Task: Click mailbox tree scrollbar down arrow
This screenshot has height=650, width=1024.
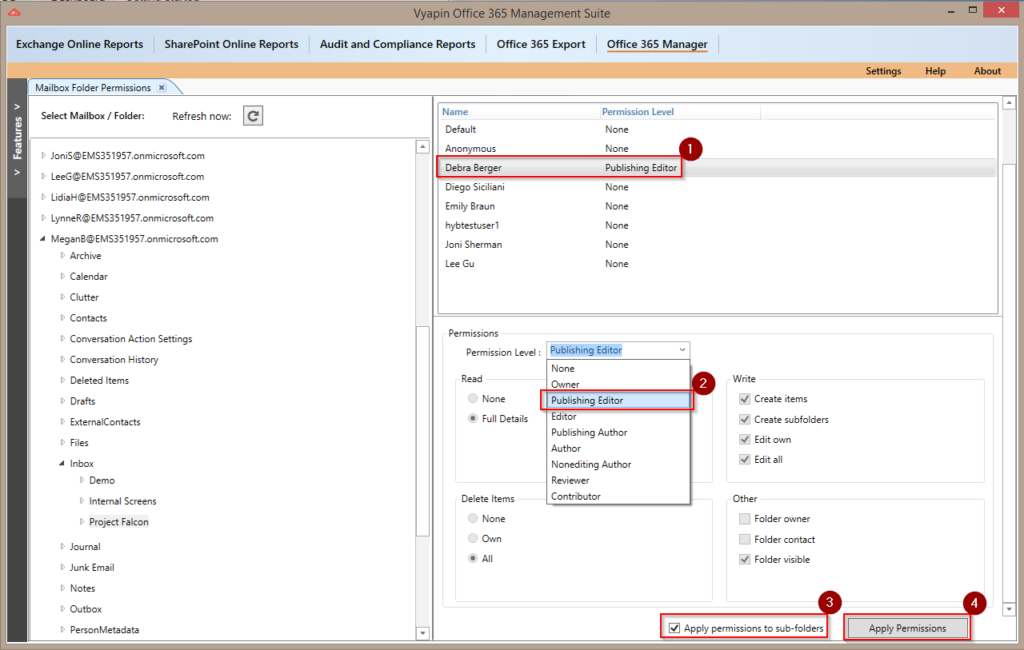Action: (x=423, y=632)
